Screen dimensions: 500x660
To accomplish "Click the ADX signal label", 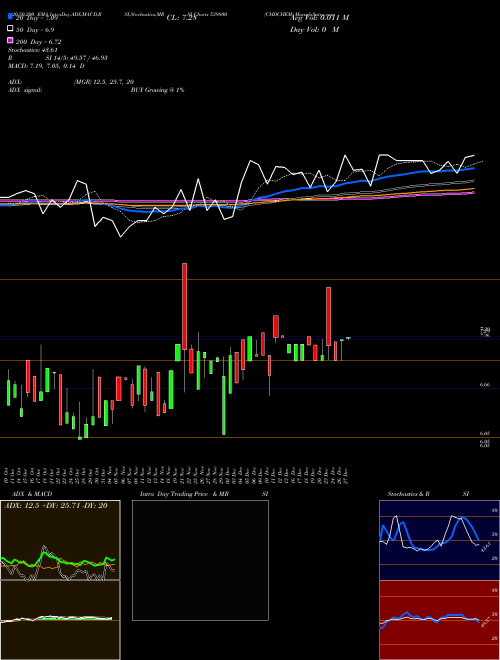I will point(25,90).
